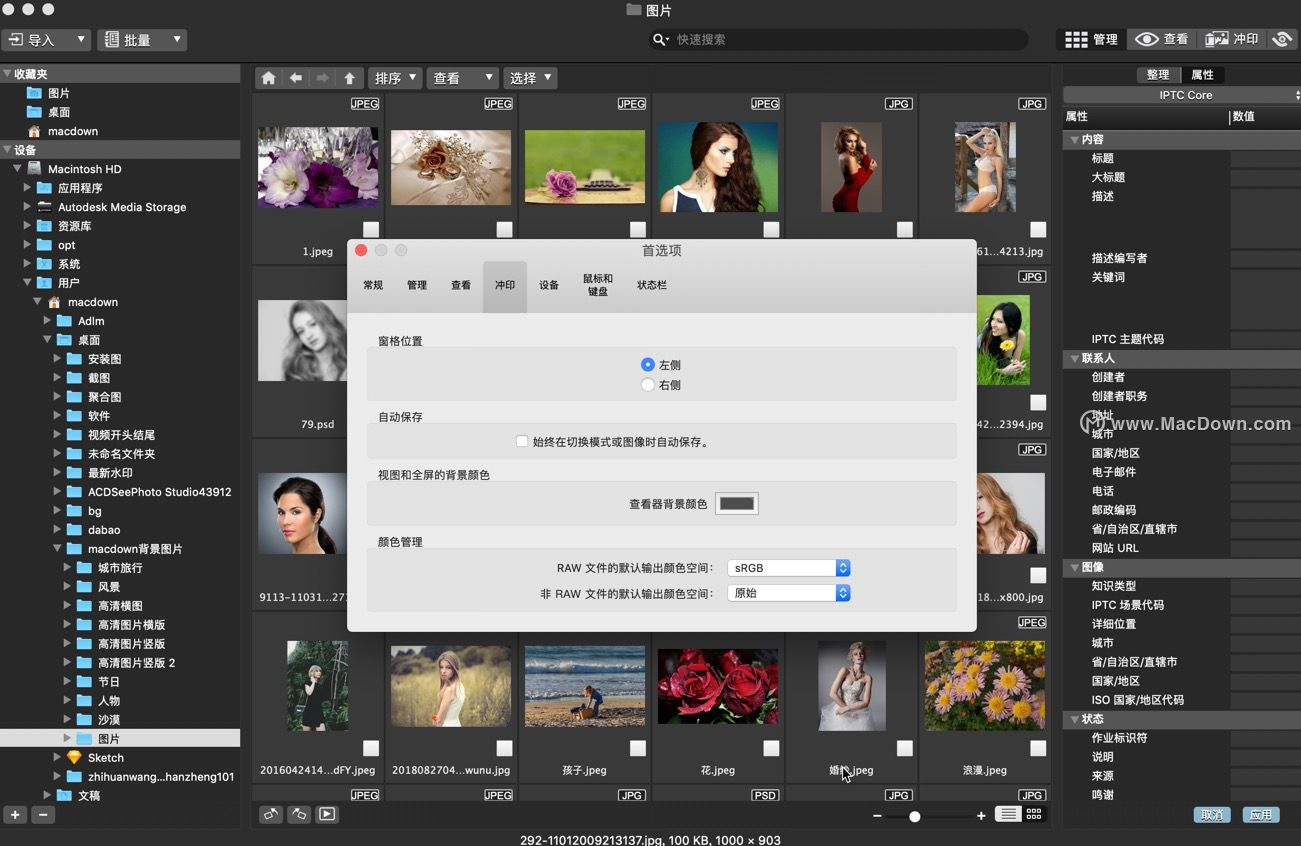Check the selection box under 花.jpeg
Screen dimensions: 1301x846
click(x=771, y=747)
